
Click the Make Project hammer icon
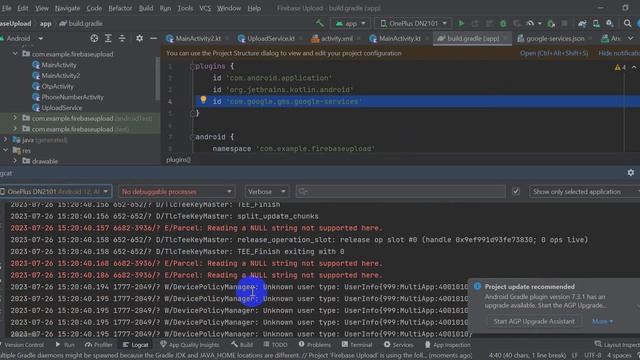pyautogui.click(x=320, y=23)
